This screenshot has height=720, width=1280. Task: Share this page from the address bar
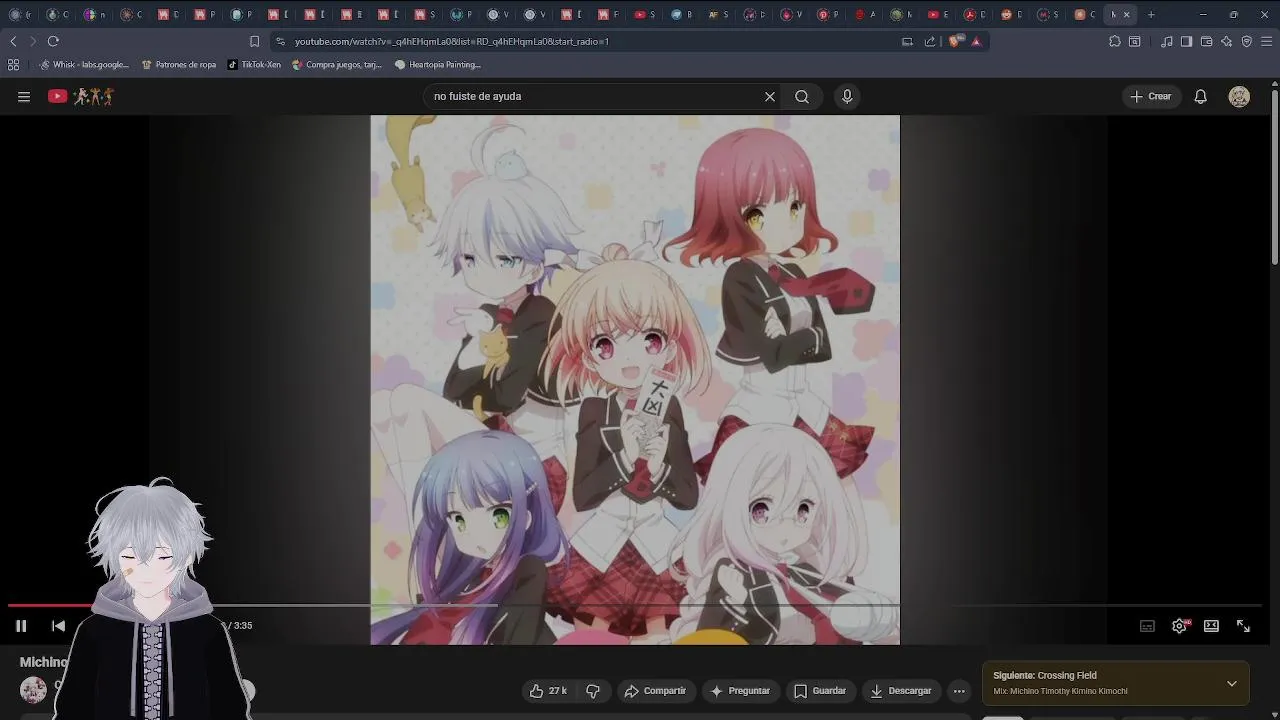tap(930, 41)
